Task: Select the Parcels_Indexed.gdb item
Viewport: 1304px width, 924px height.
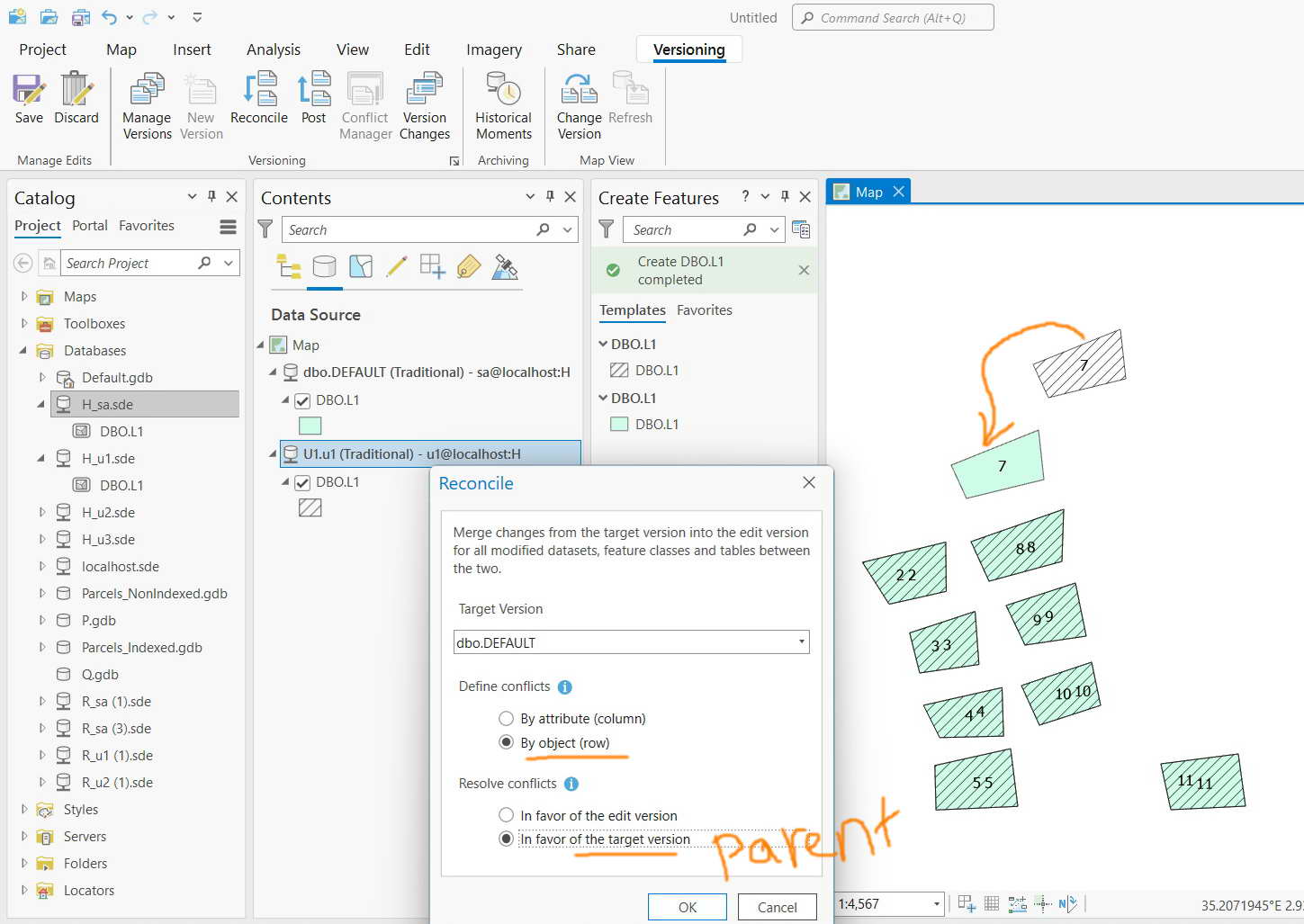Action: (x=141, y=647)
